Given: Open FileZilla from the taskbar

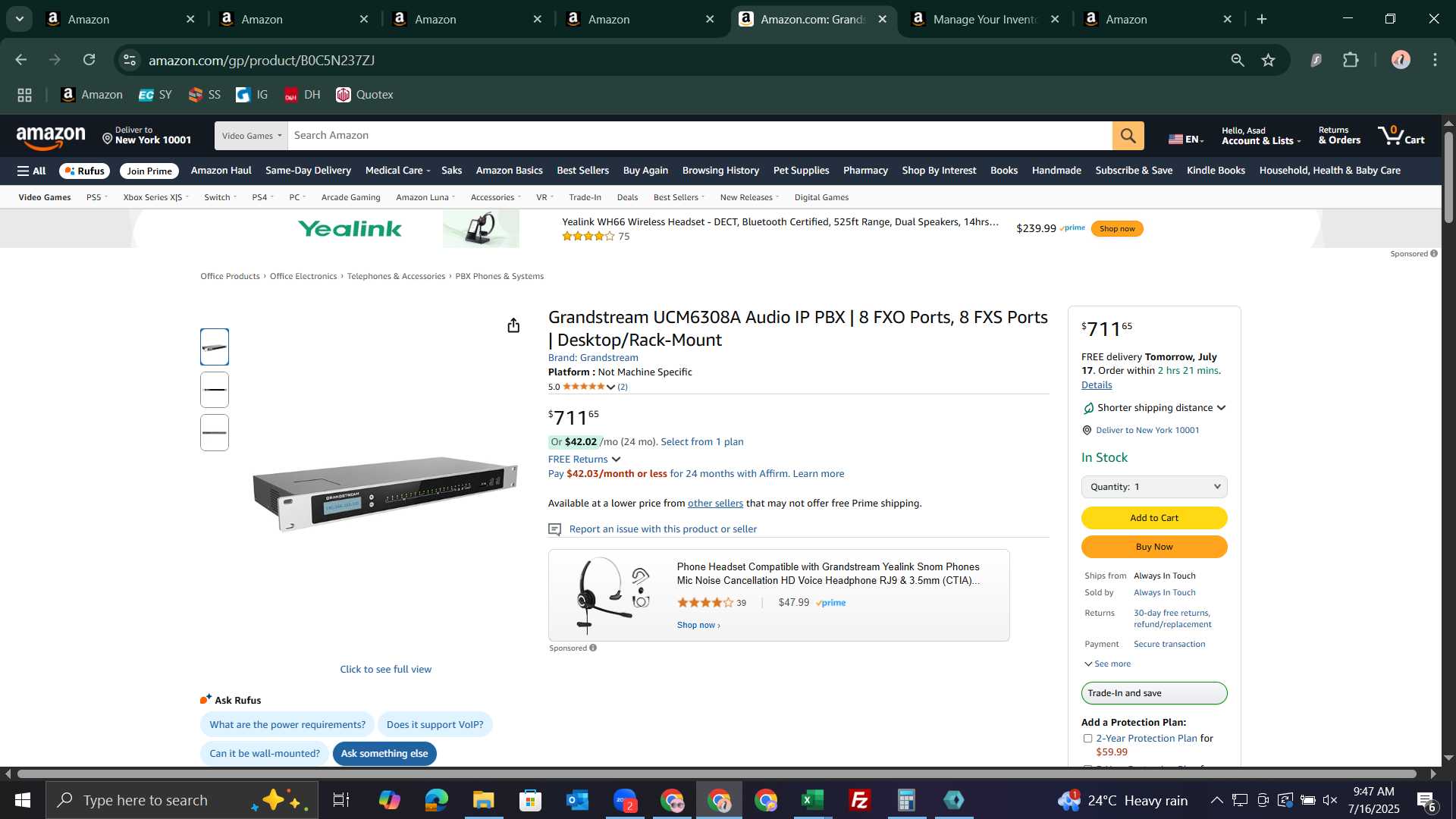Looking at the screenshot, I should (859, 800).
